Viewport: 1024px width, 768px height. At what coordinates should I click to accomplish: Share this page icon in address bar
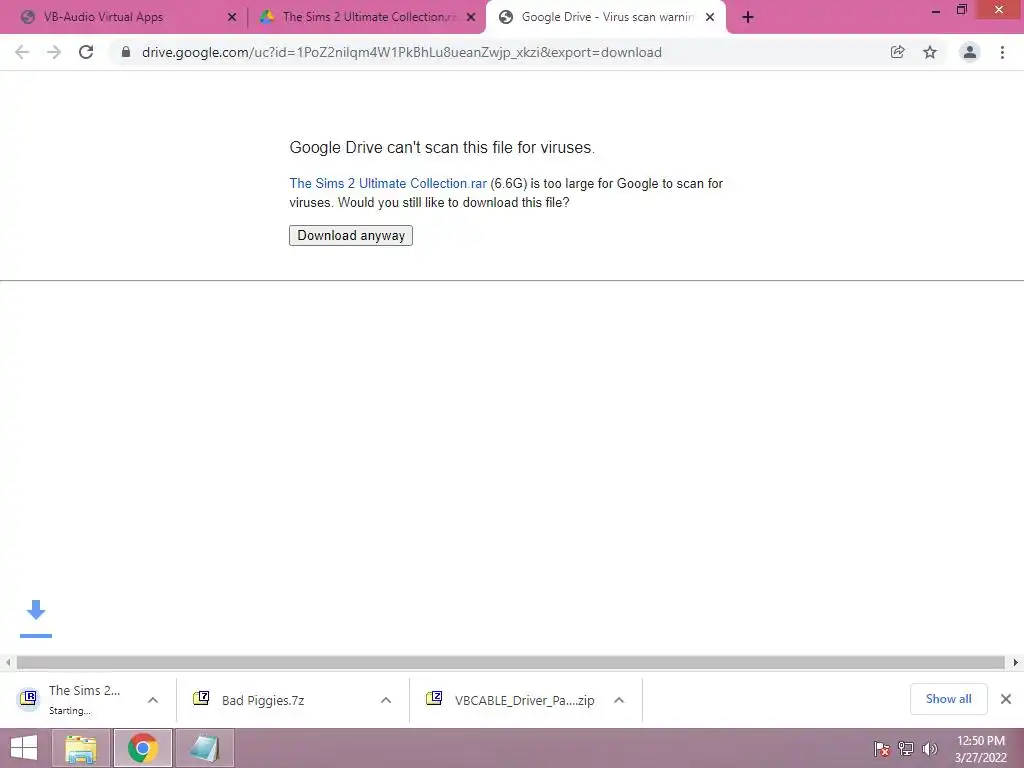click(x=897, y=52)
